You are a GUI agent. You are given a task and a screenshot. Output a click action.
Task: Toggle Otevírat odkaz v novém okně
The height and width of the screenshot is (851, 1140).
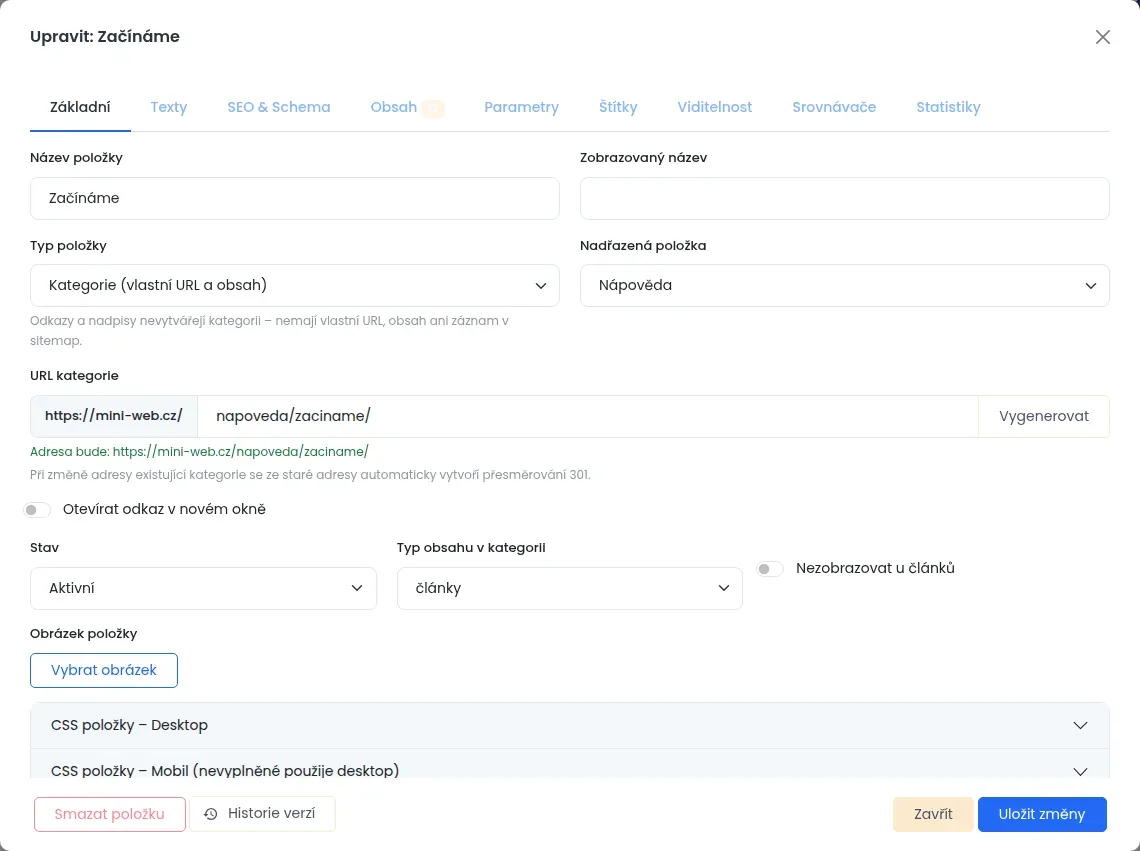37,510
